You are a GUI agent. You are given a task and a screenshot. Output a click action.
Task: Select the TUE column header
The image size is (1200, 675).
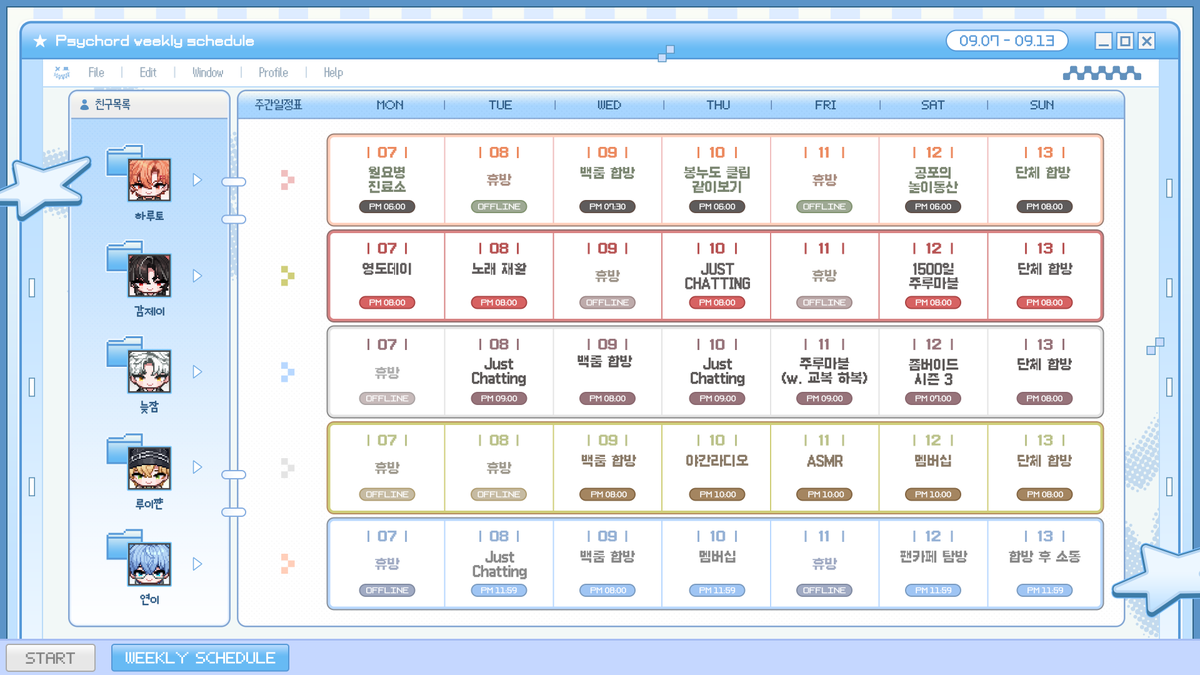click(500, 105)
